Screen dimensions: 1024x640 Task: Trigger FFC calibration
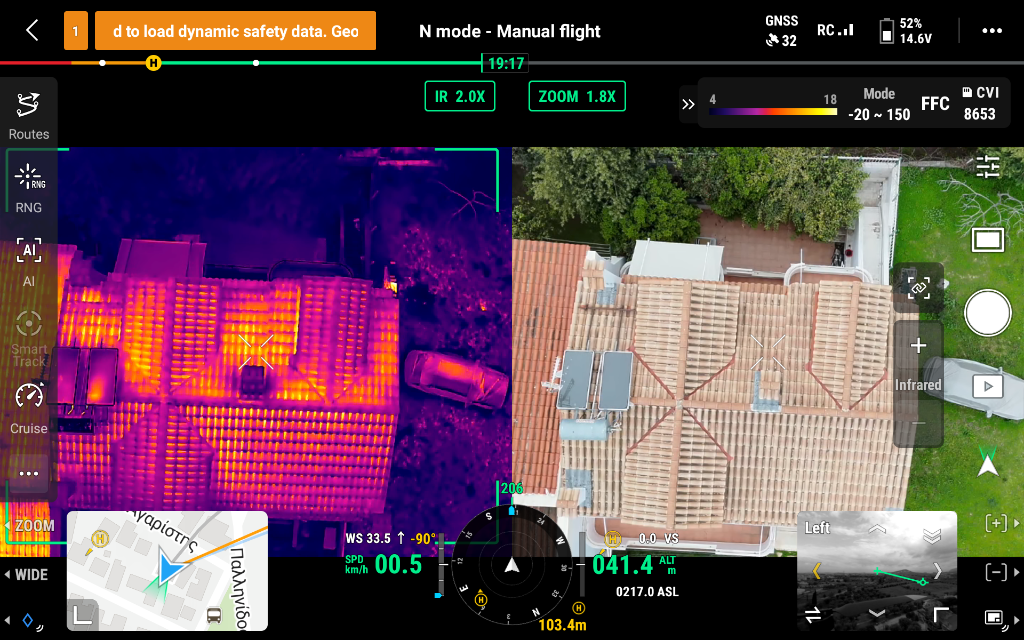[935, 104]
